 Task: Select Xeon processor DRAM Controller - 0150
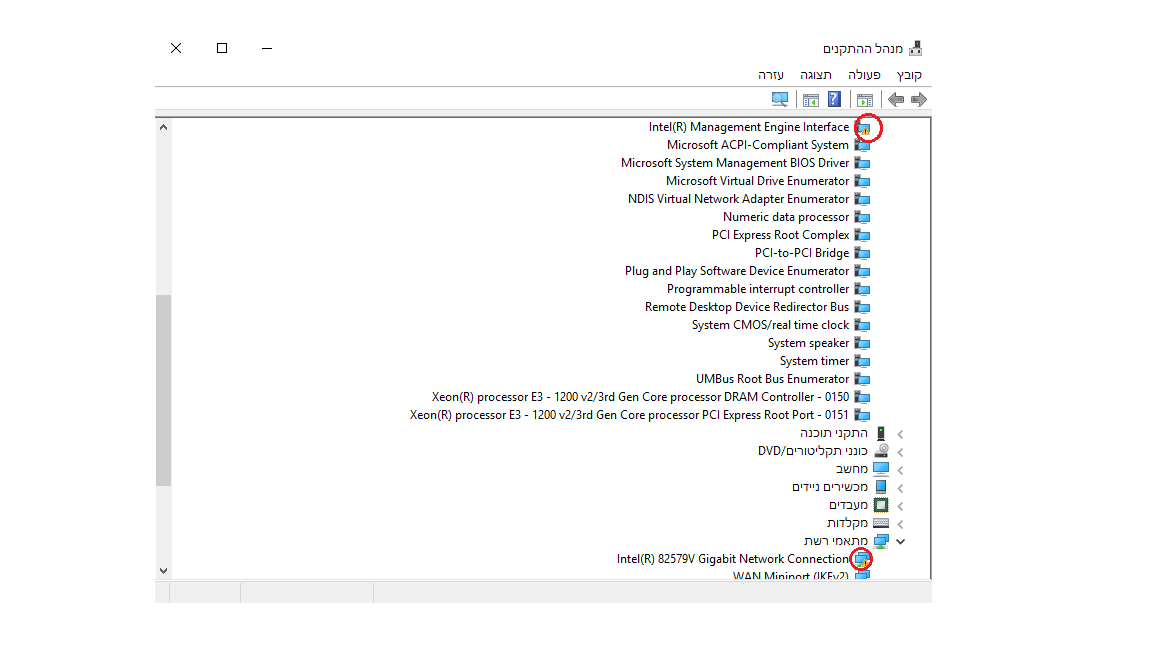pyautogui.click(x=640, y=397)
